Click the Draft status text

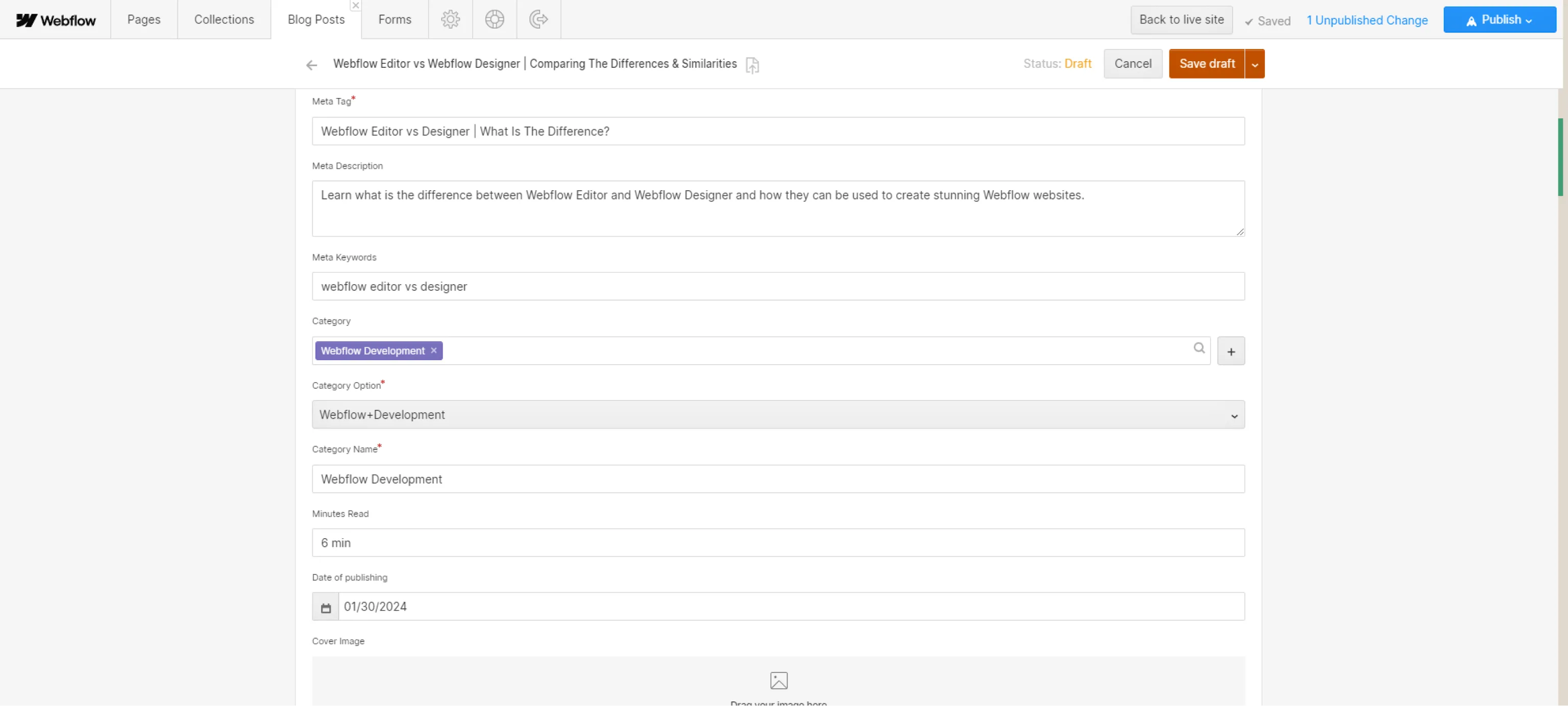click(x=1077, y=64)
